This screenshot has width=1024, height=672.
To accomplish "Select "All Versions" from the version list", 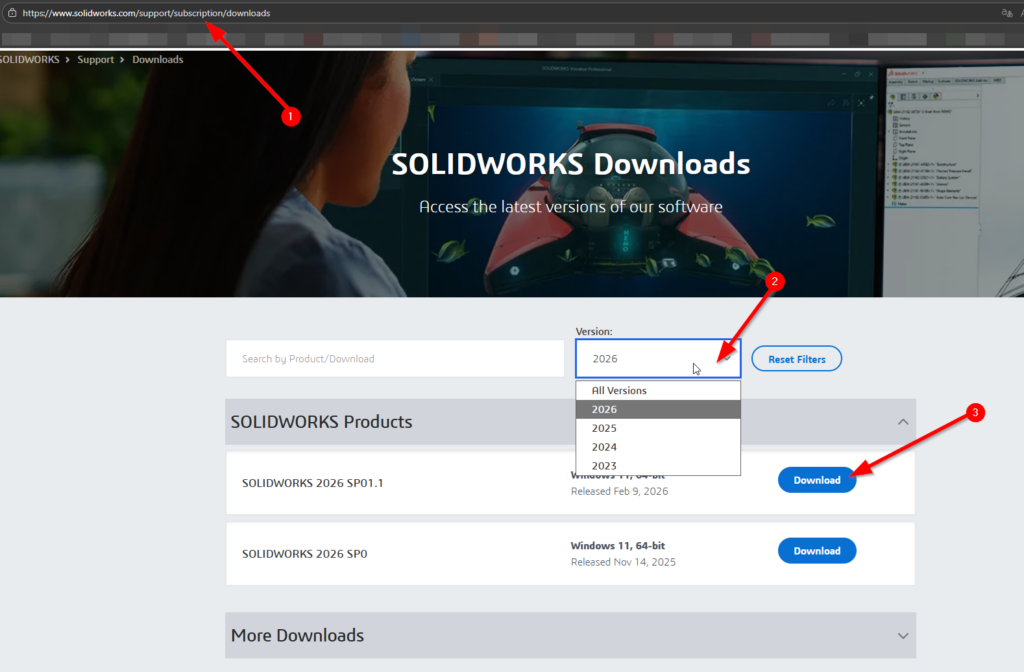I will click(618, 390).
